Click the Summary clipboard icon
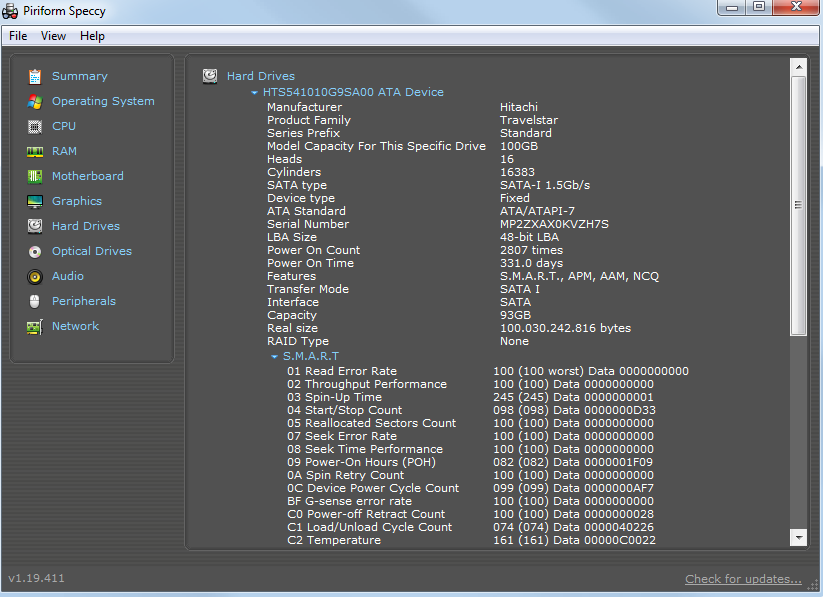823x597 pixels. 35,77
